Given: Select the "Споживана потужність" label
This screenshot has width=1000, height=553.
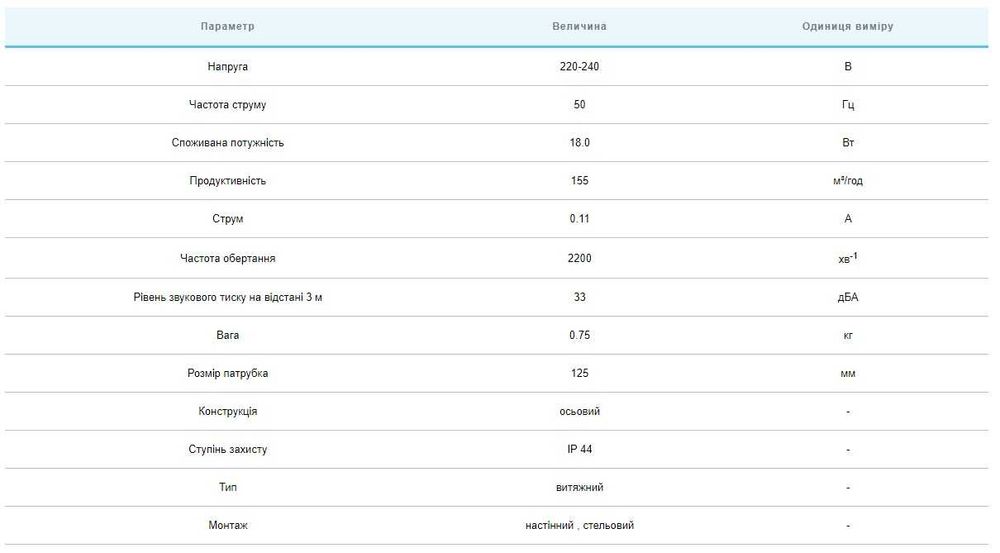Looking at the screenshot, I should (x=228, y=143).
